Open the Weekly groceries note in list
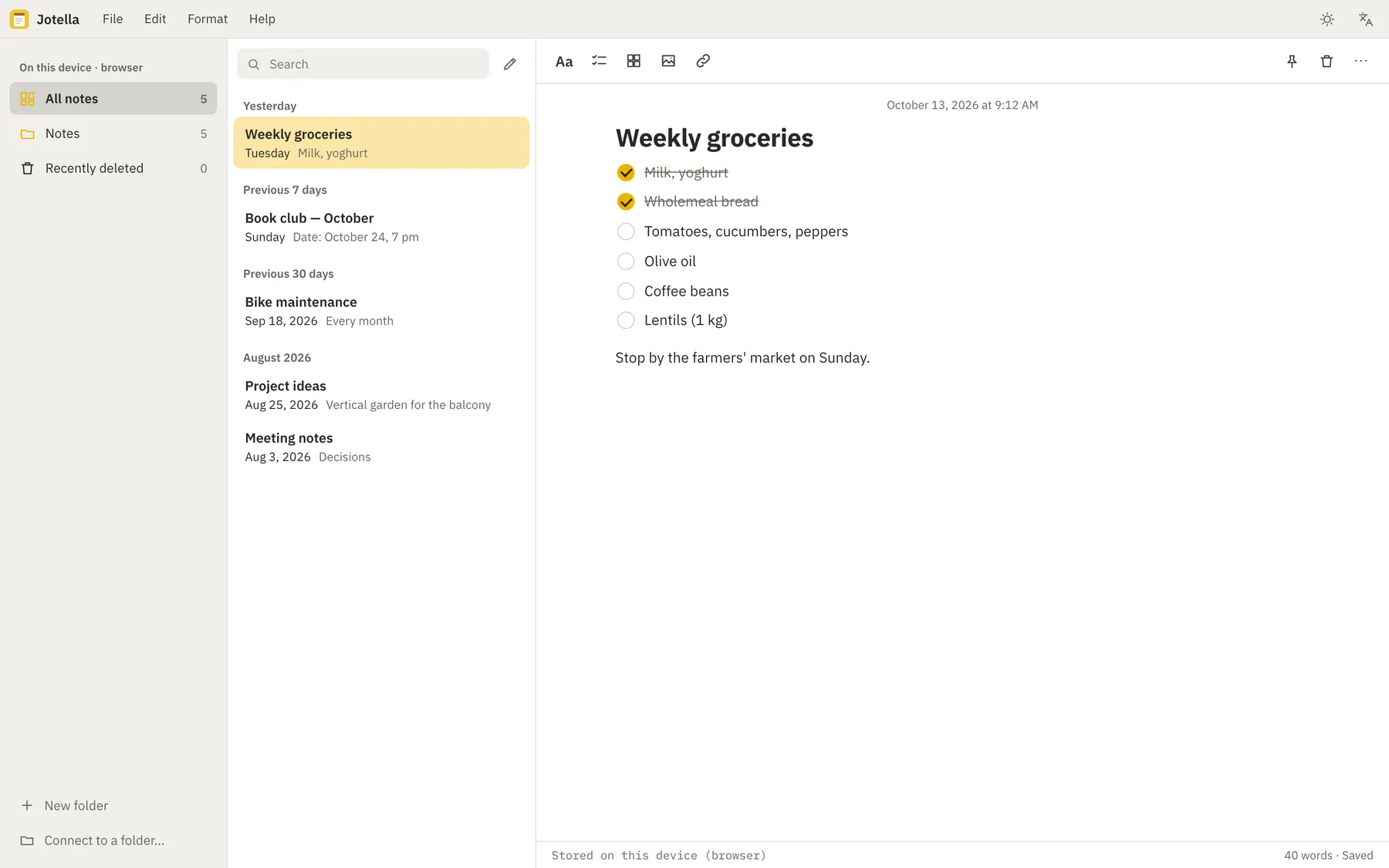The width and height of the screenshot is (1389, 868). [381, 143]
